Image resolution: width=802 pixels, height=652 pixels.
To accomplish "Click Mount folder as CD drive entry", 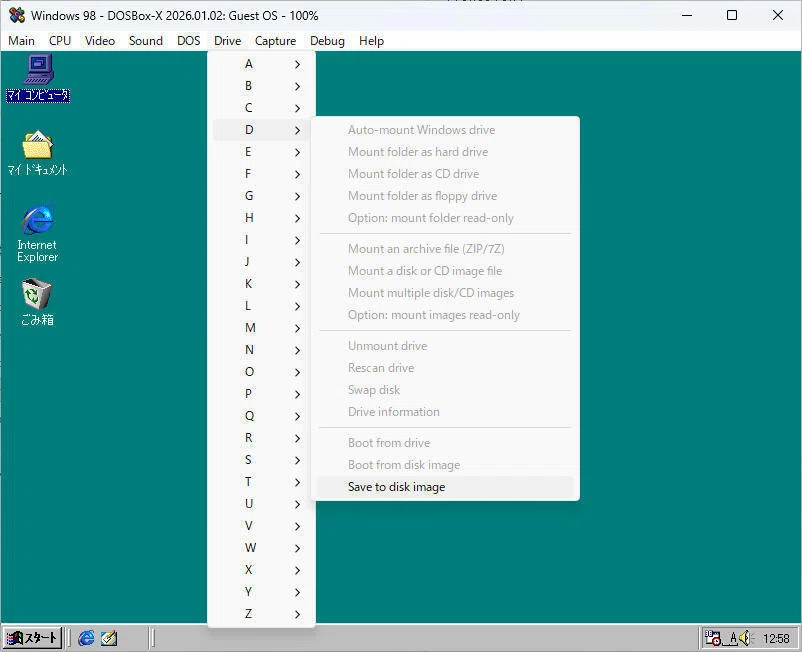I will (x=445, y=174).
